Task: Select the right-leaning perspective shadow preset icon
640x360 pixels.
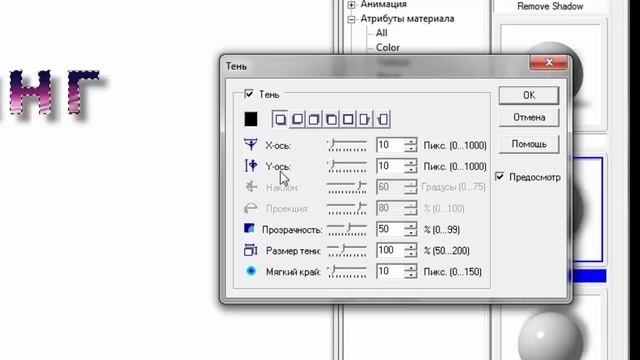Action: tap(364, 119)
